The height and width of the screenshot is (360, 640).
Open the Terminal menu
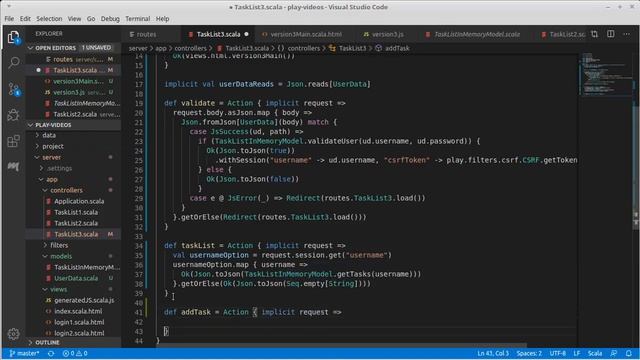click(138, 19)
